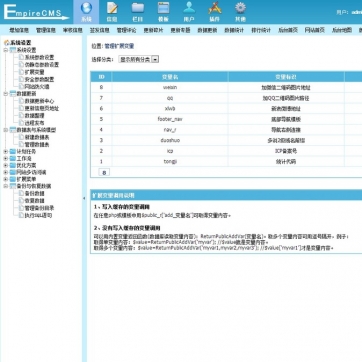Screen dimensions: 362x362
Task: Open 管理备份目录 in the tree
Action: 39,208
